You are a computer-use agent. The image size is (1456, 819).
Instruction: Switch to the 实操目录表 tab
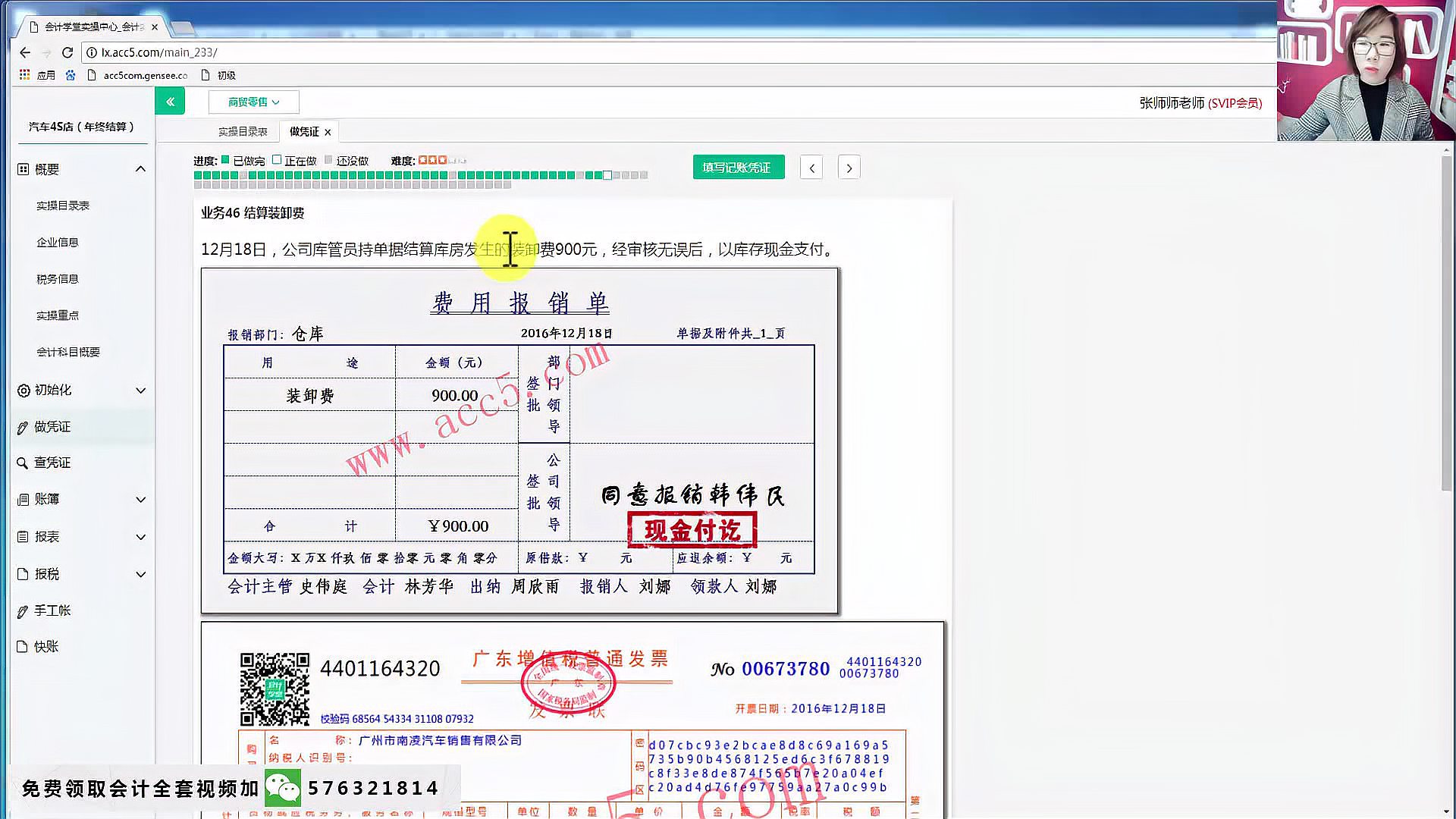click(241, 130)
